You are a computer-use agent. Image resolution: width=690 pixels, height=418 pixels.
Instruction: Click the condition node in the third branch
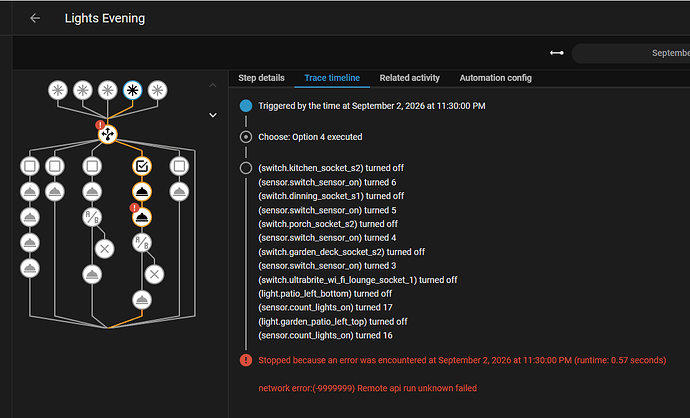tap(92, 166)
